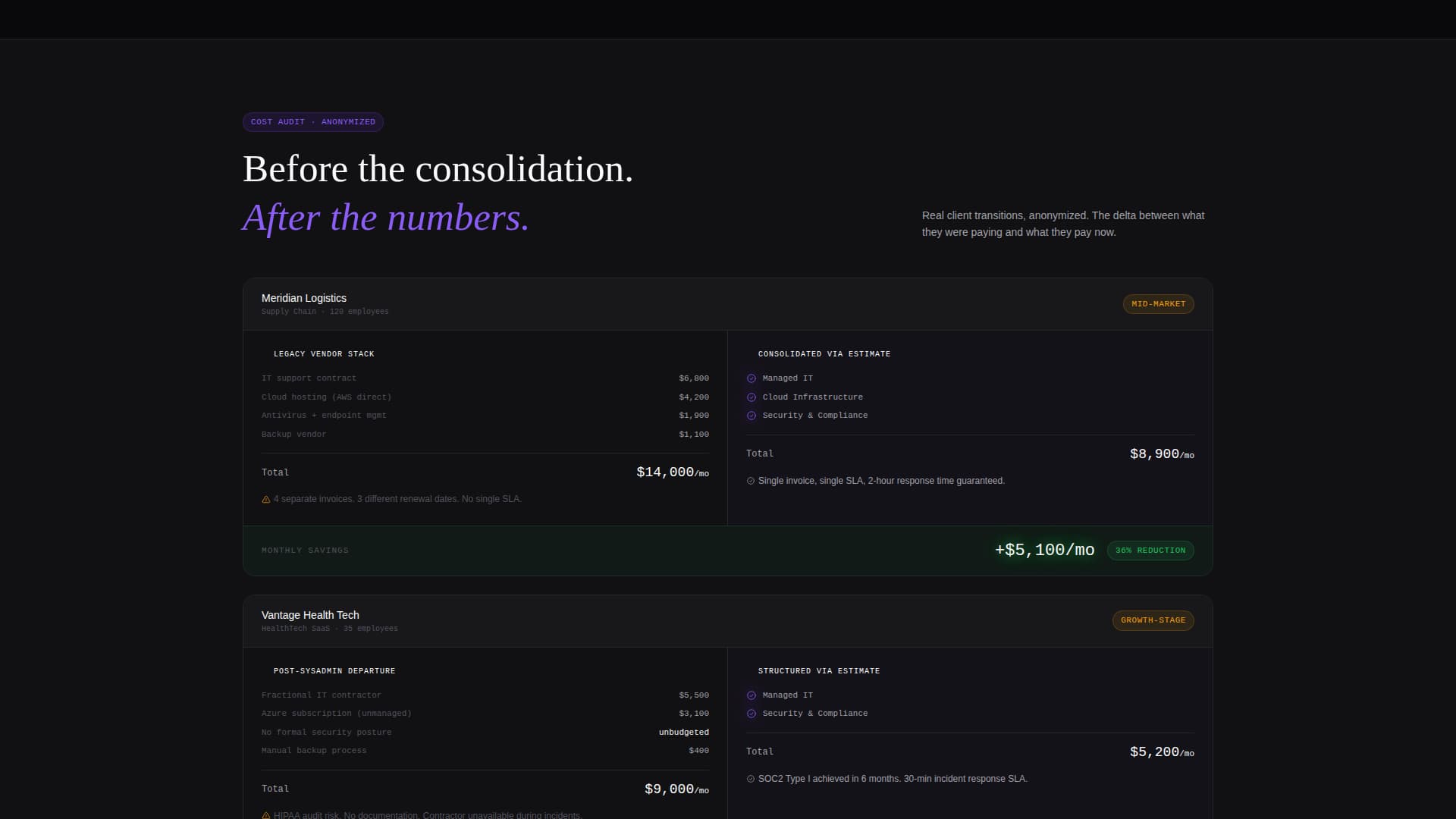Click the +$5,100/mo savings figure
Image resolution: width=1456 pixels, height=819 pixels.
[1044, 550]
